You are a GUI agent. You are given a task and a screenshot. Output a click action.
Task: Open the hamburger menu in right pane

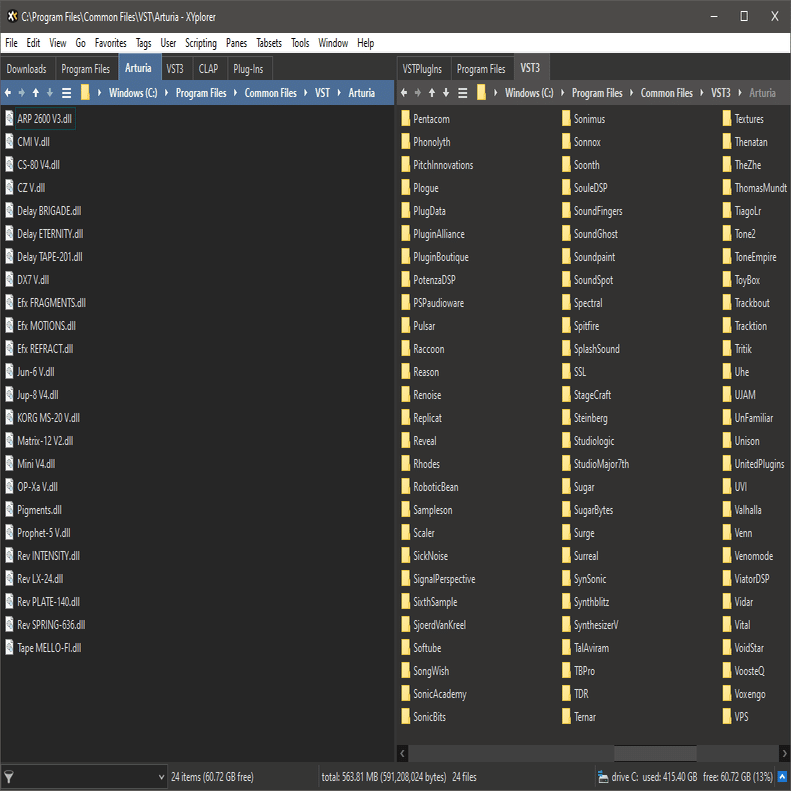pyautogui.click(x=462, y=93)
